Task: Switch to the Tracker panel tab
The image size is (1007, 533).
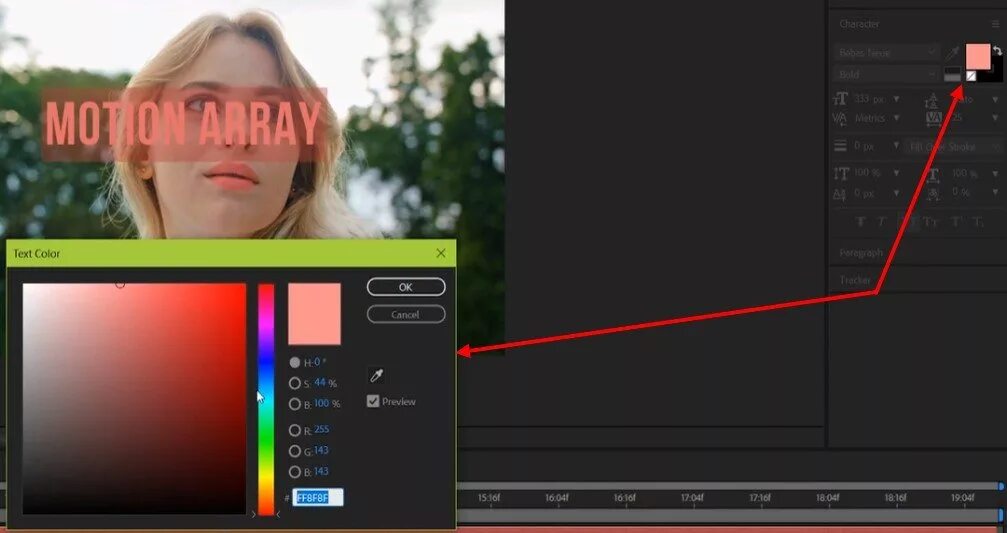Action: click(855, 280)
